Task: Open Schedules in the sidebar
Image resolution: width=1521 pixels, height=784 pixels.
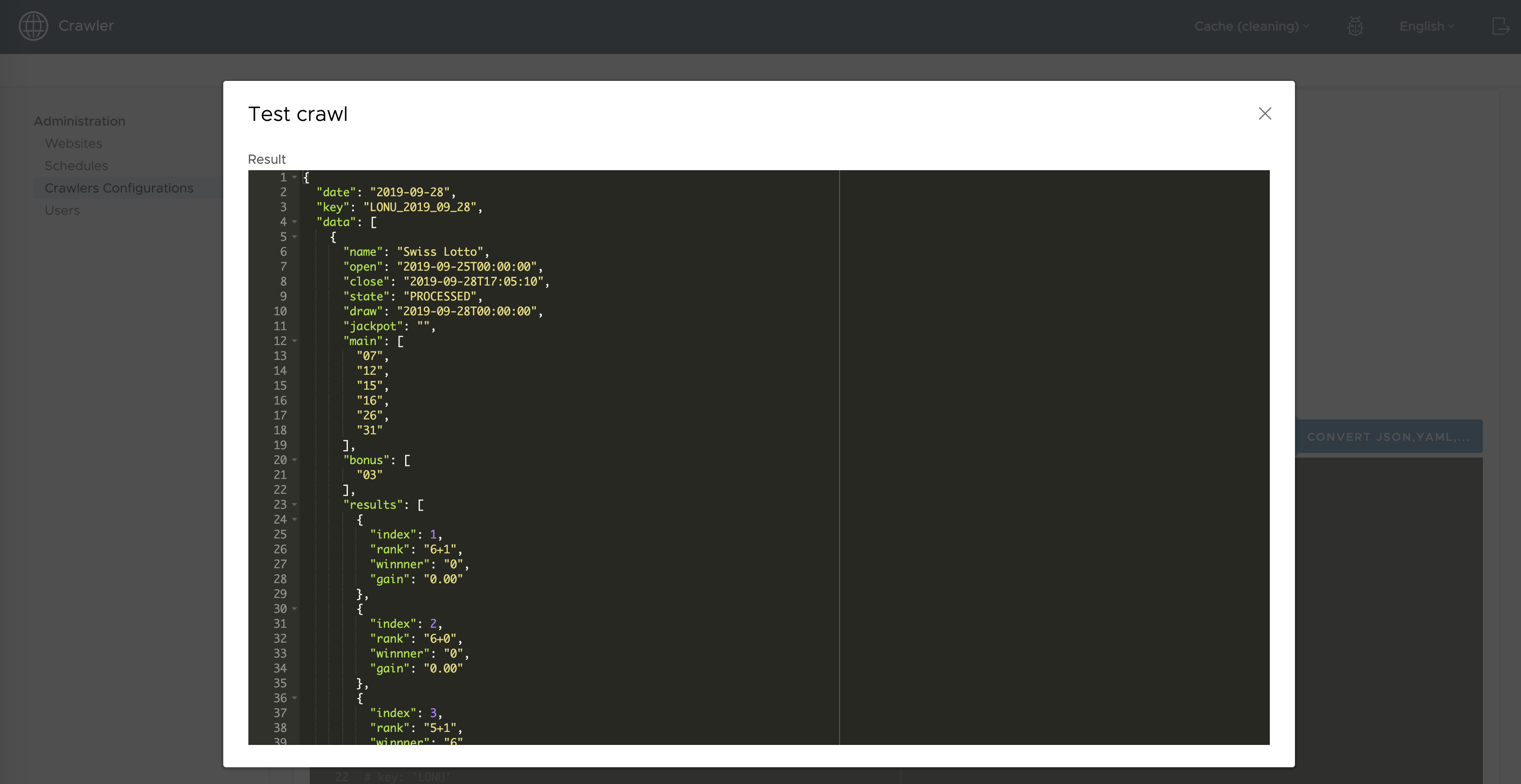Action: point(76,166)
